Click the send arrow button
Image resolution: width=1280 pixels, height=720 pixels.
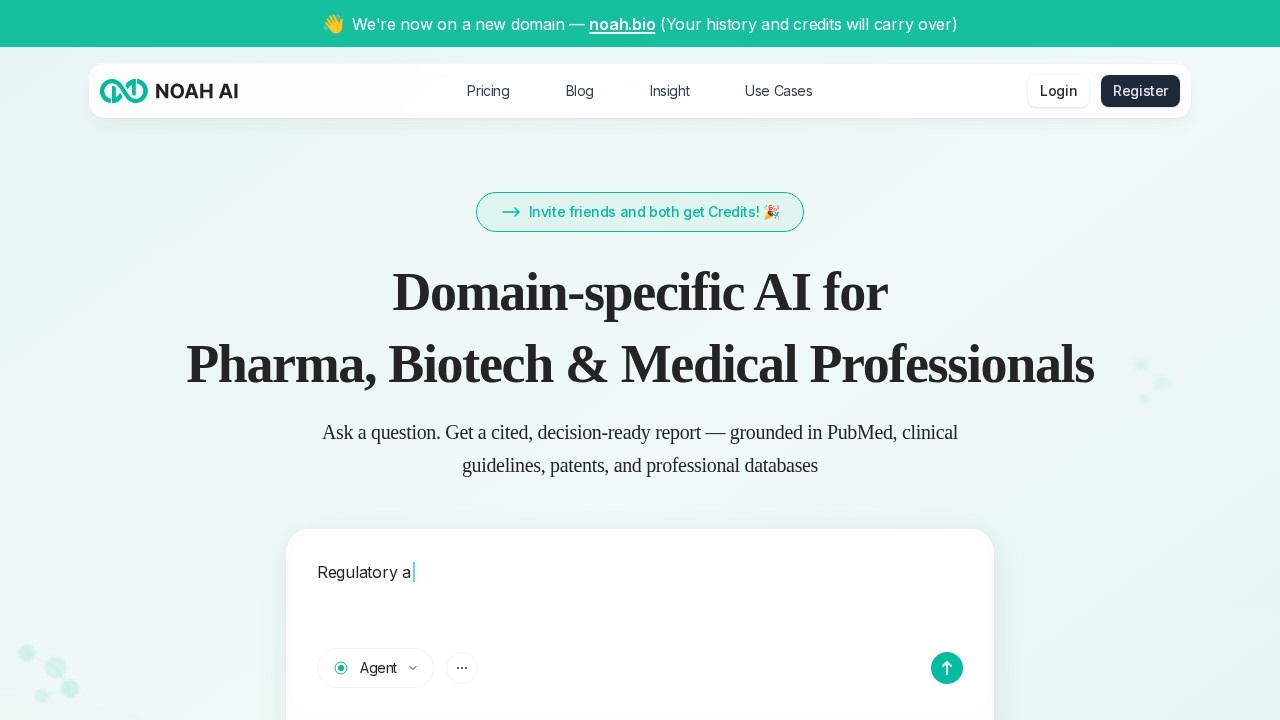[946, 668]
